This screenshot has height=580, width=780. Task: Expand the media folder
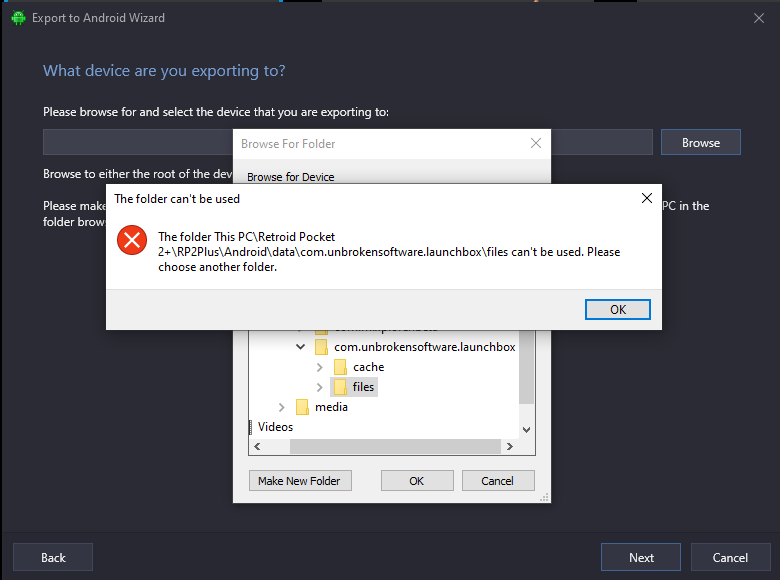(282, 407)
